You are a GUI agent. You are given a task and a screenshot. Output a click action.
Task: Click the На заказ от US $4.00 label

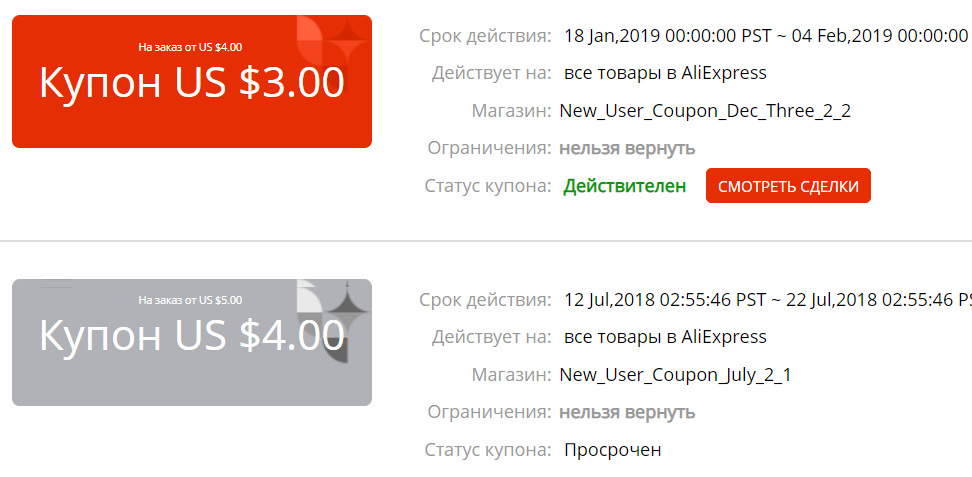point(190,47)
